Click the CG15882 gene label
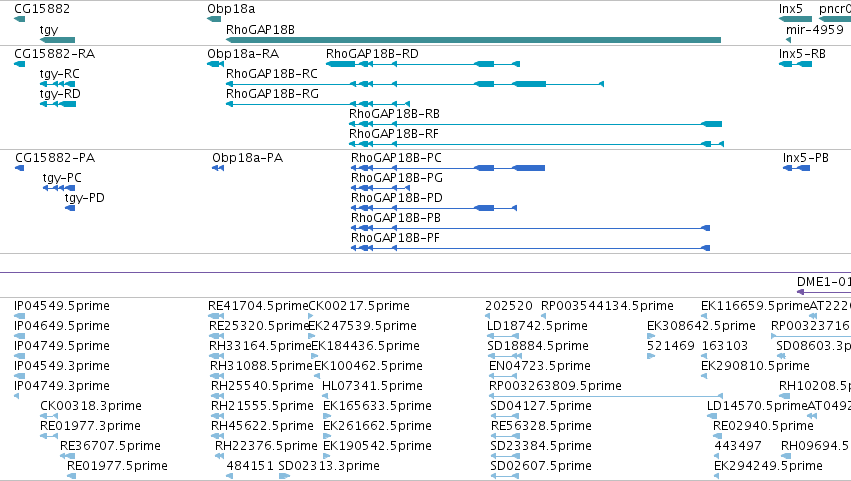This screenshot has height=481, width=851. (x=42, y=9)
